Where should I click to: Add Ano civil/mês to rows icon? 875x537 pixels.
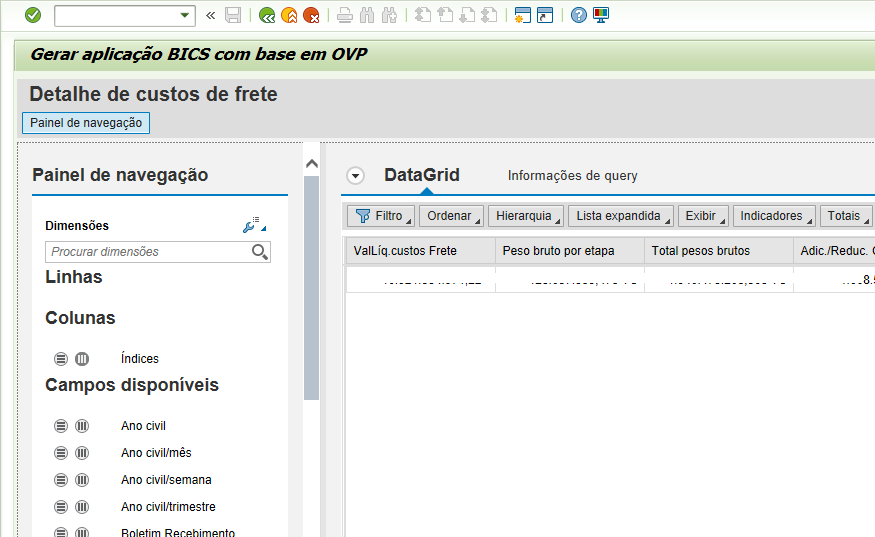61,453
